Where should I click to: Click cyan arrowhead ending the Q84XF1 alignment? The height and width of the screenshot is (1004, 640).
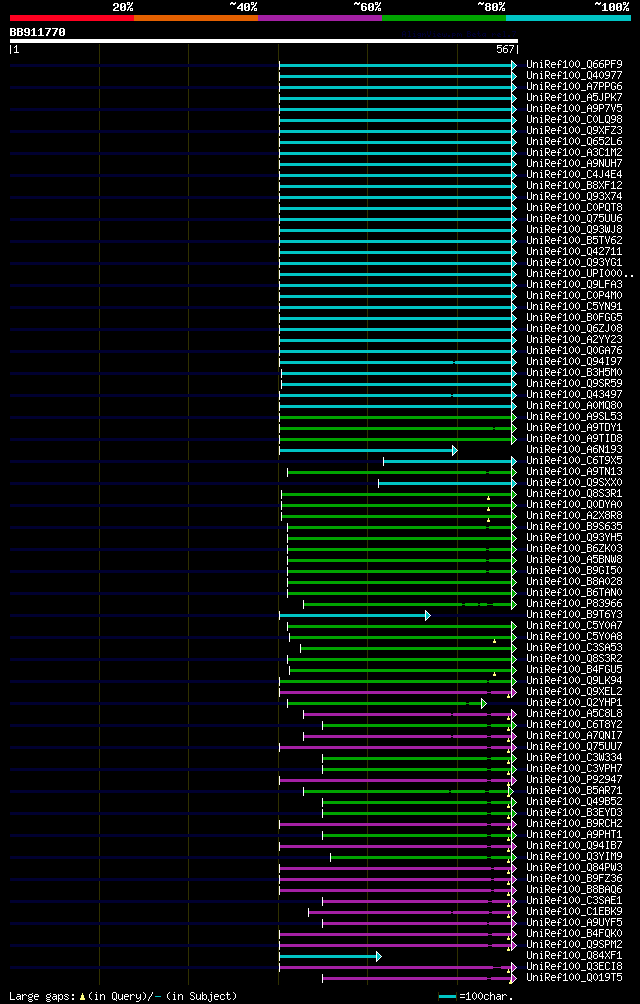(x=379, y=956)
